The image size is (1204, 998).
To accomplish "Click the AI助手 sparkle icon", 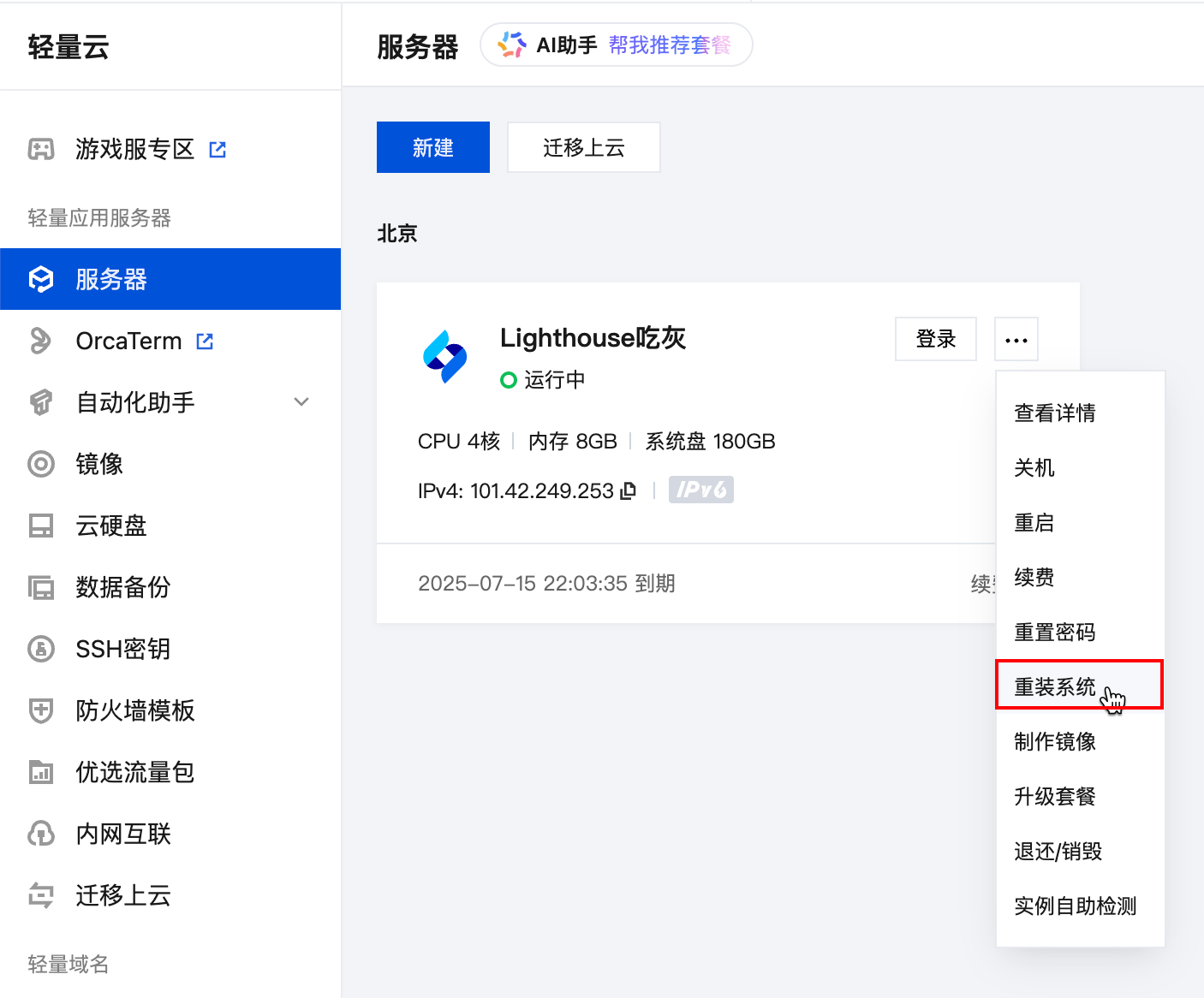I will click(x=512, y=45).
